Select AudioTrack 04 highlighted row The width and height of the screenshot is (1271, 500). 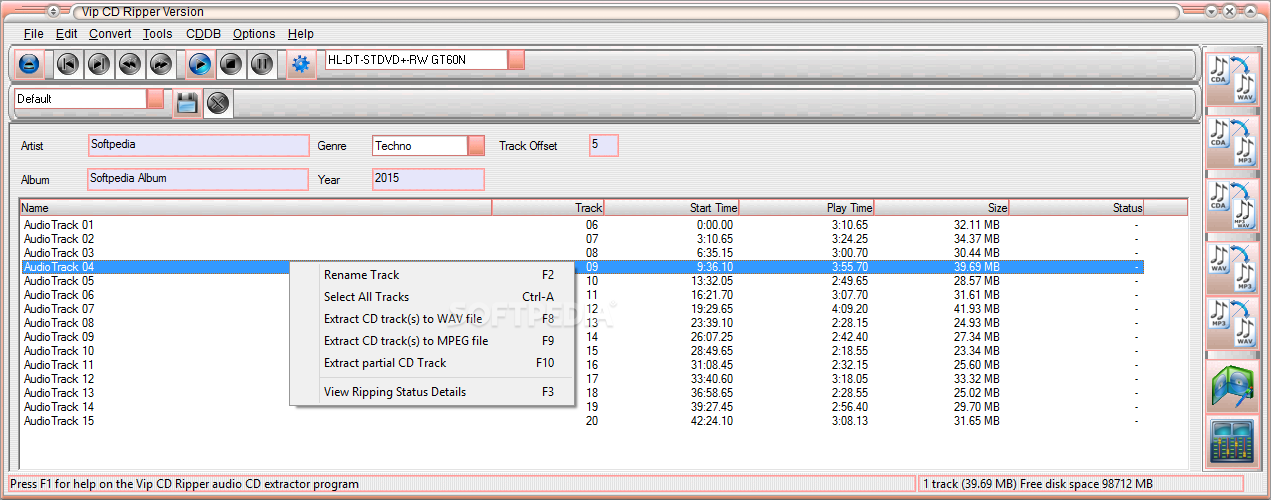tap(582, 267)
